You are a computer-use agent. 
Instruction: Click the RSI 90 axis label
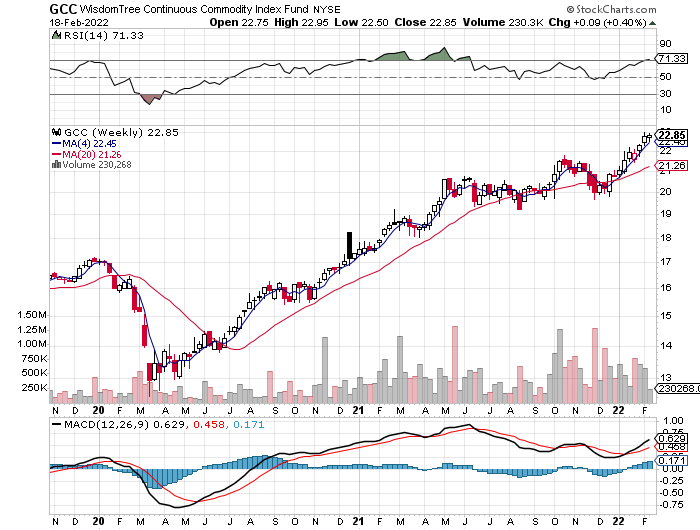(x=665, y=44)
